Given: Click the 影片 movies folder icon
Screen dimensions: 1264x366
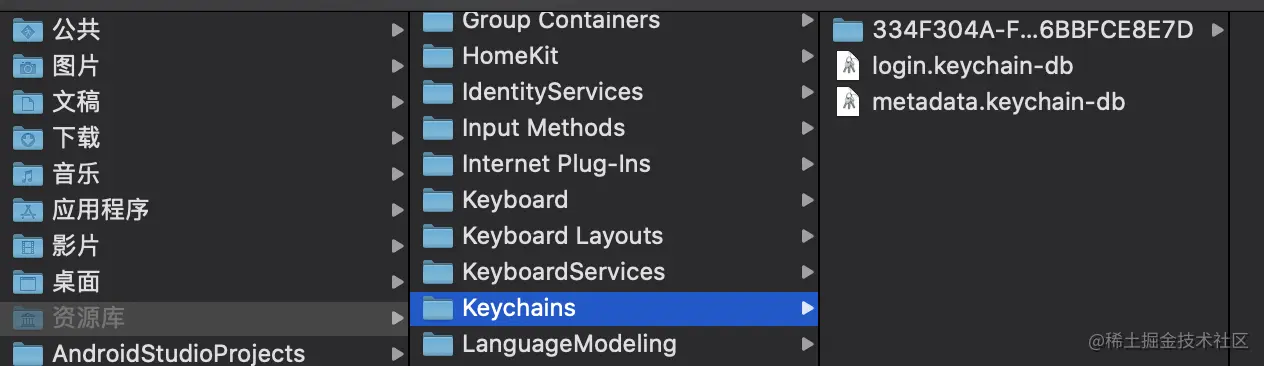Looking at the screenshot, I should 27,246.
